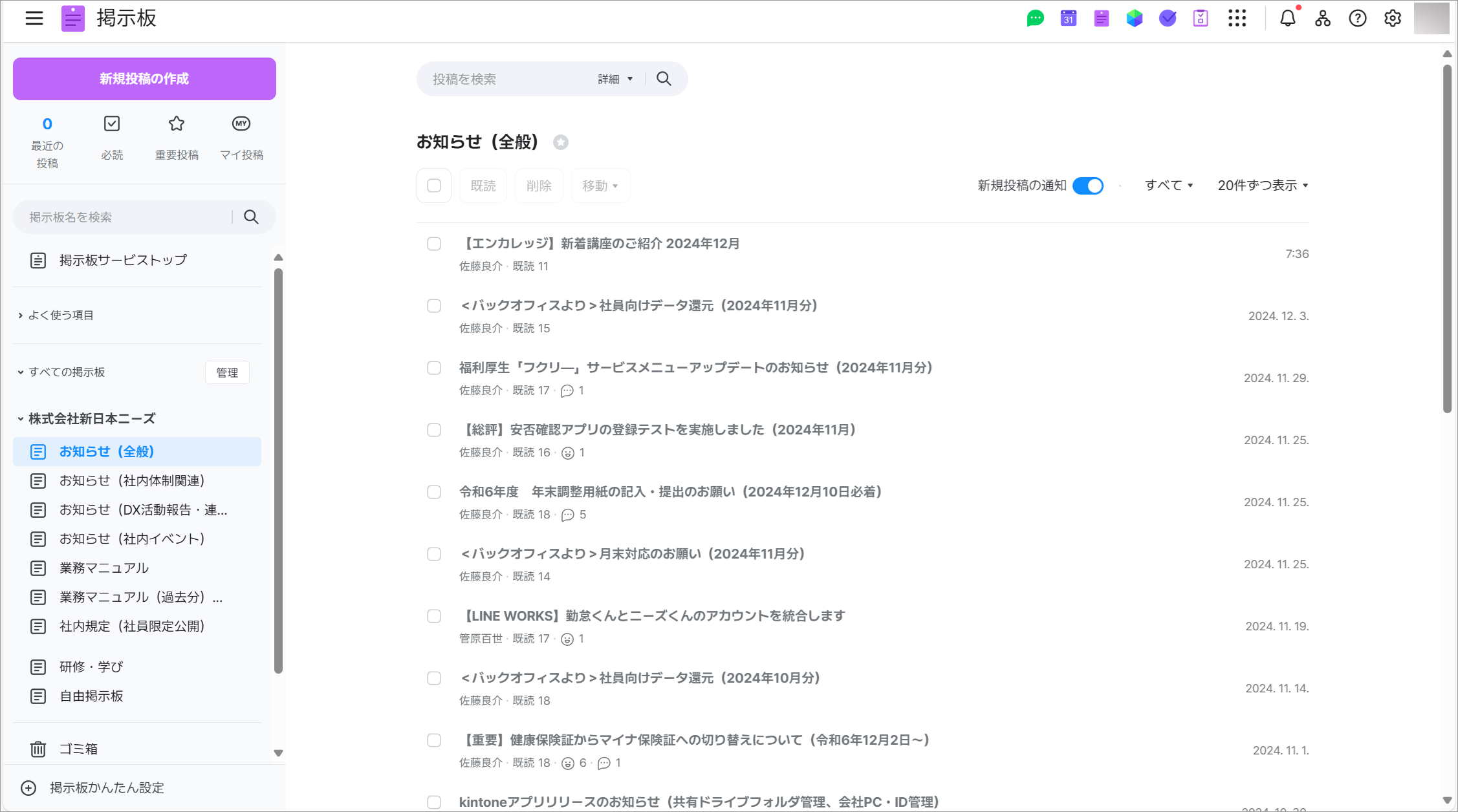Star the お知らせ（全般） board as favorite

(561, 142)
